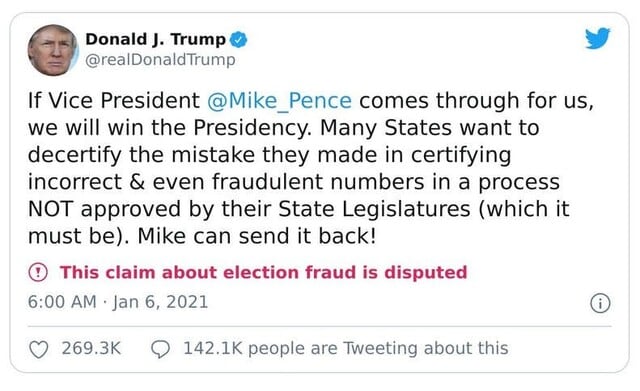Click the Jan 6, 2021 date
The image size is (640, 391).
click(160, 302)
